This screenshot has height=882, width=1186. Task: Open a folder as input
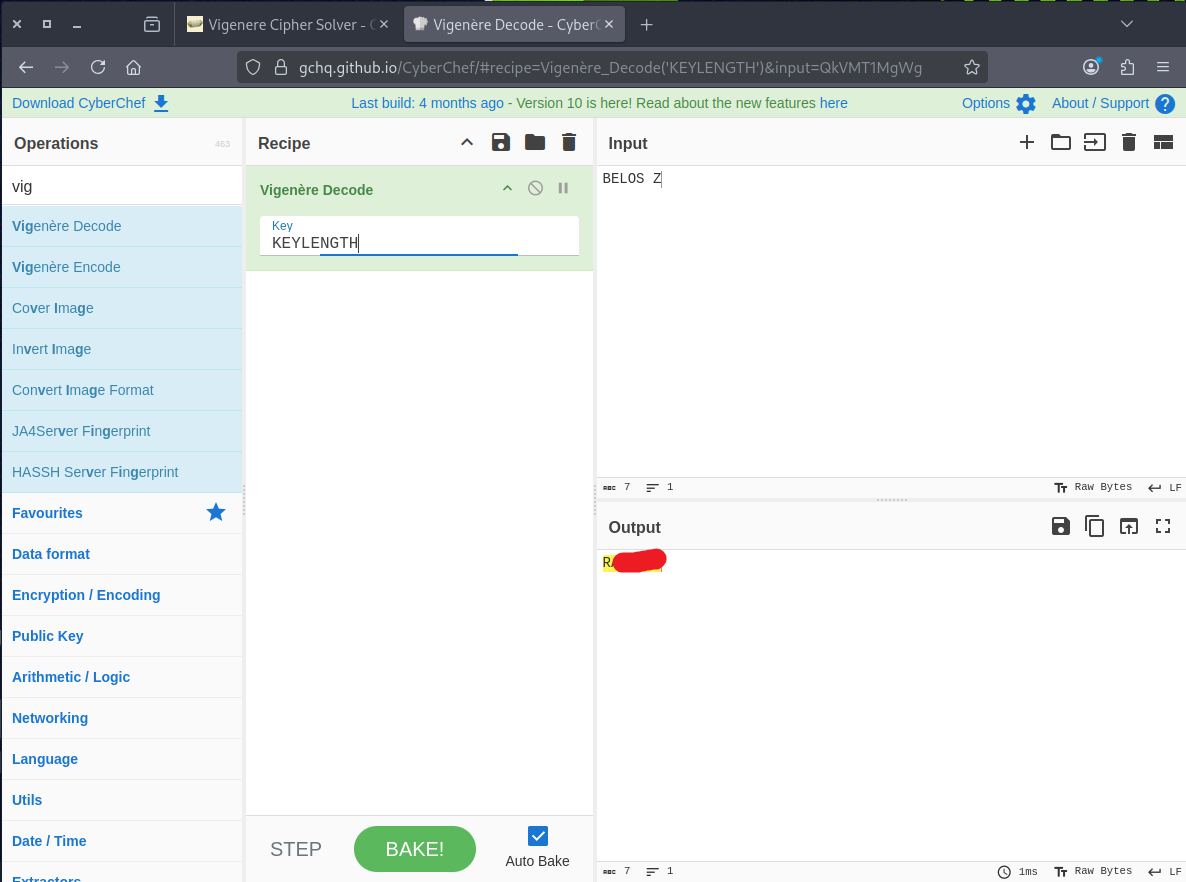1060,143
